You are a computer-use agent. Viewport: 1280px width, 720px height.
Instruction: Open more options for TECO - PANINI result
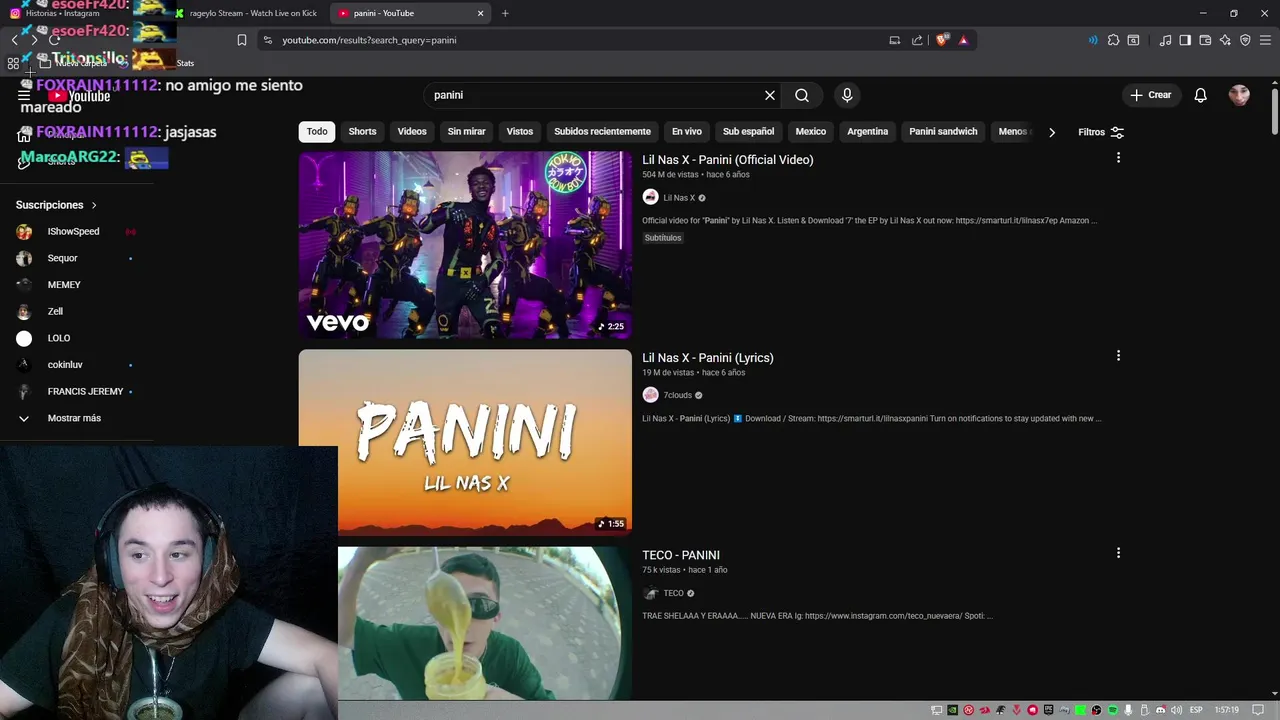tap(1118, 553)
